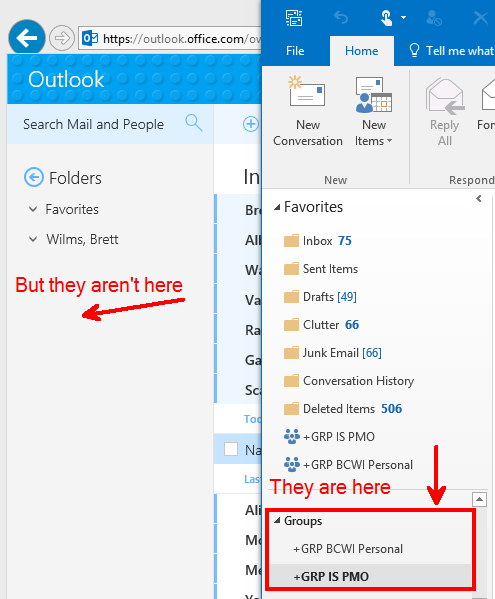The image size is (495, 599).
Task: Tick the checkbox beside the Na message
Action: click(231, 449)
